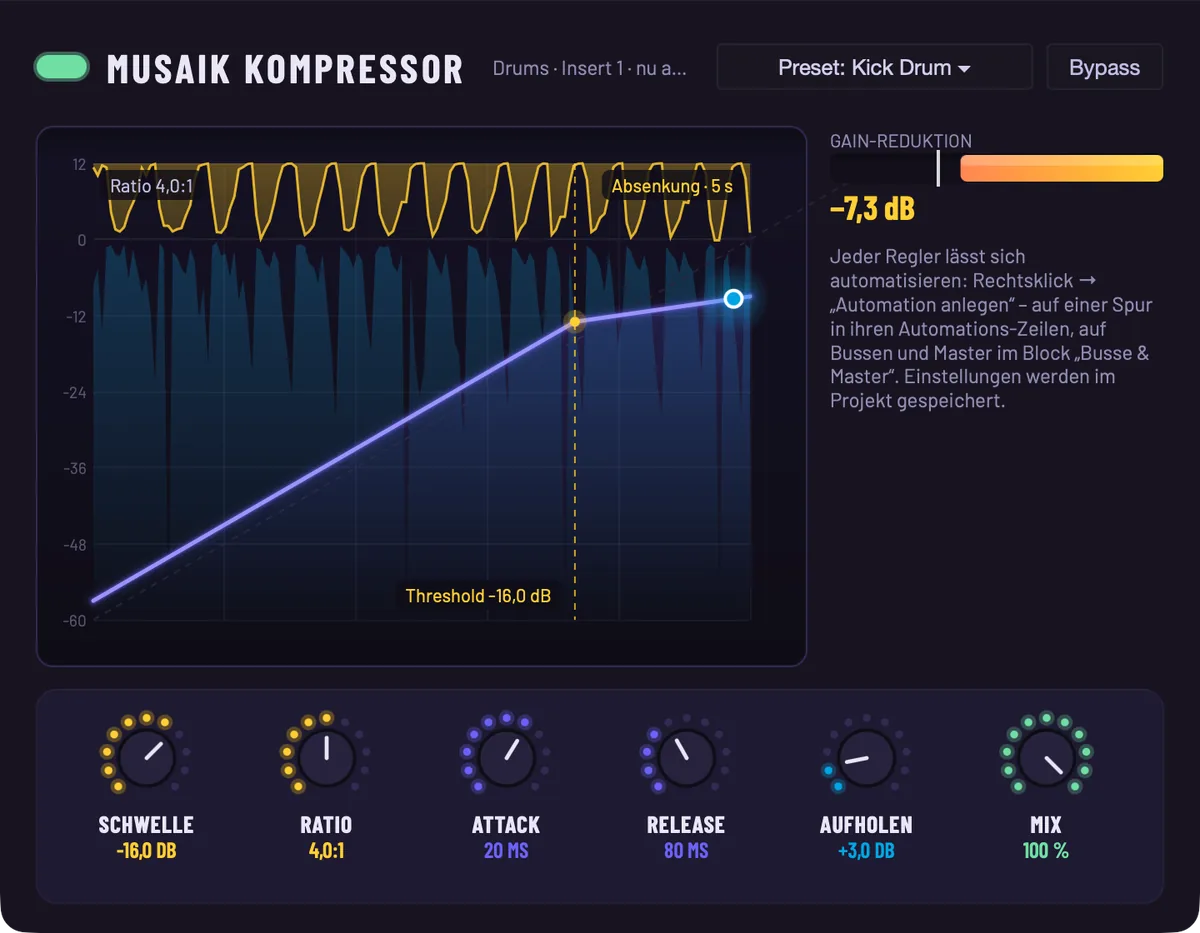The width and height of the screenshot is (1200, 933).
Task: Click the -16,0 DB Schwelle value
Action: click(146, 851)
